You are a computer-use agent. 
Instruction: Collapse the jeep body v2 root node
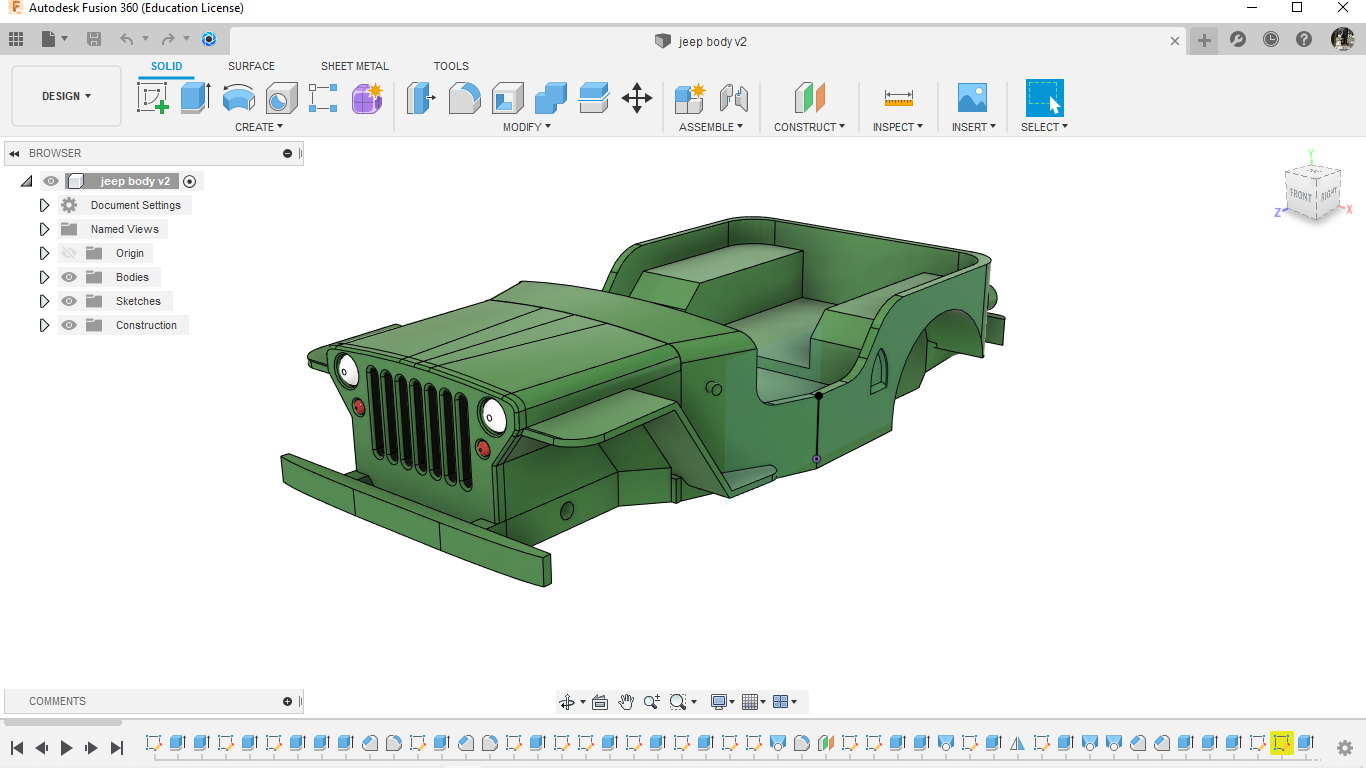coord(26,181)
